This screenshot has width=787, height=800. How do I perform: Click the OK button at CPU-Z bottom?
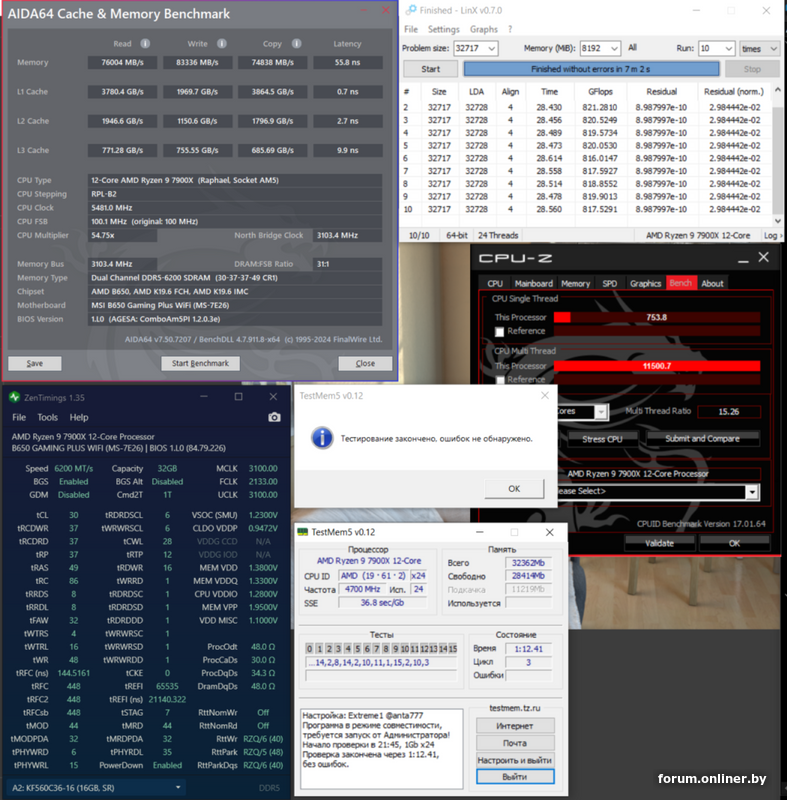pyautogui.click(x=734, y=543)
